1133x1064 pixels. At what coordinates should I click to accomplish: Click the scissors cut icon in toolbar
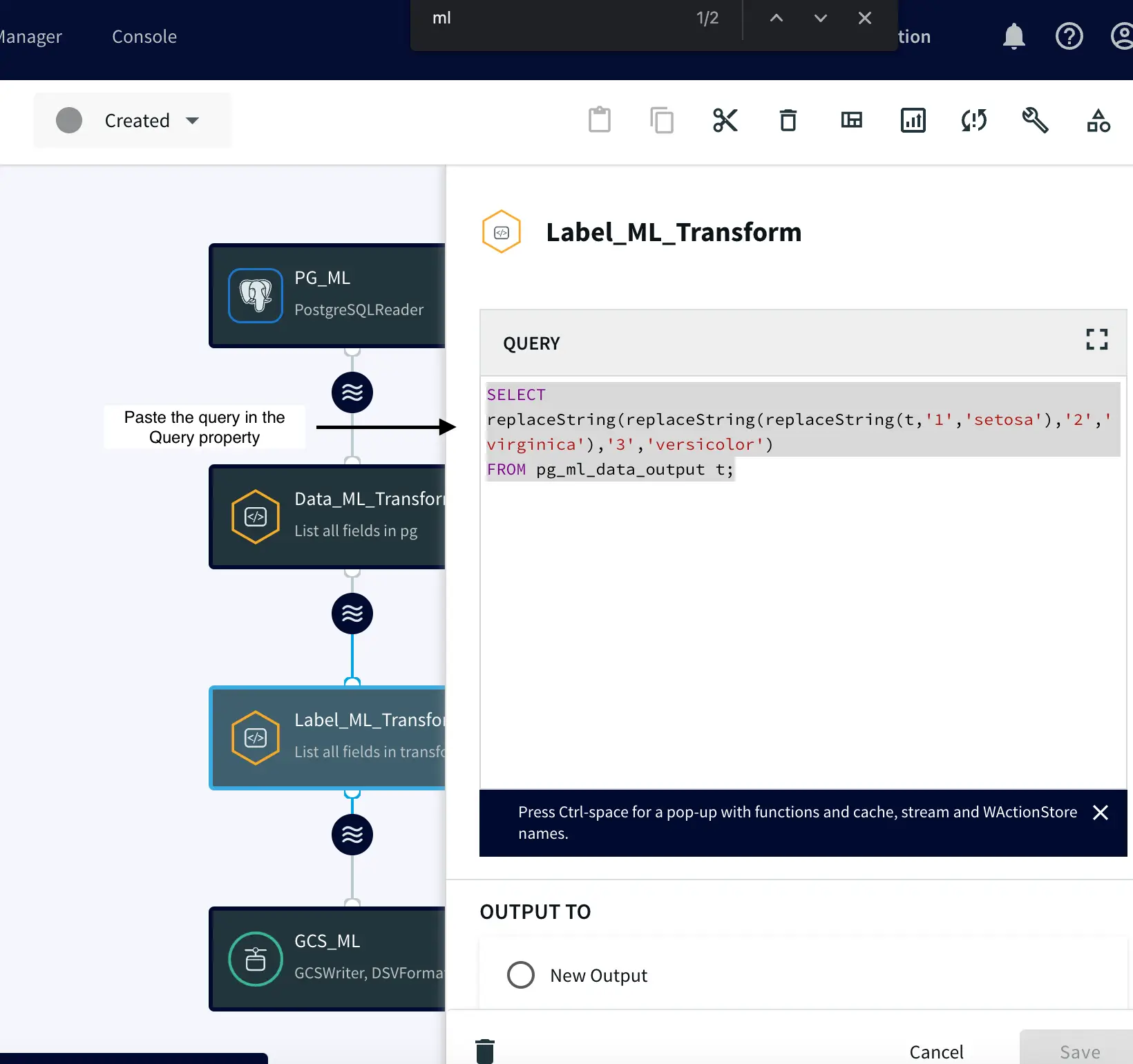coord(725,120)
